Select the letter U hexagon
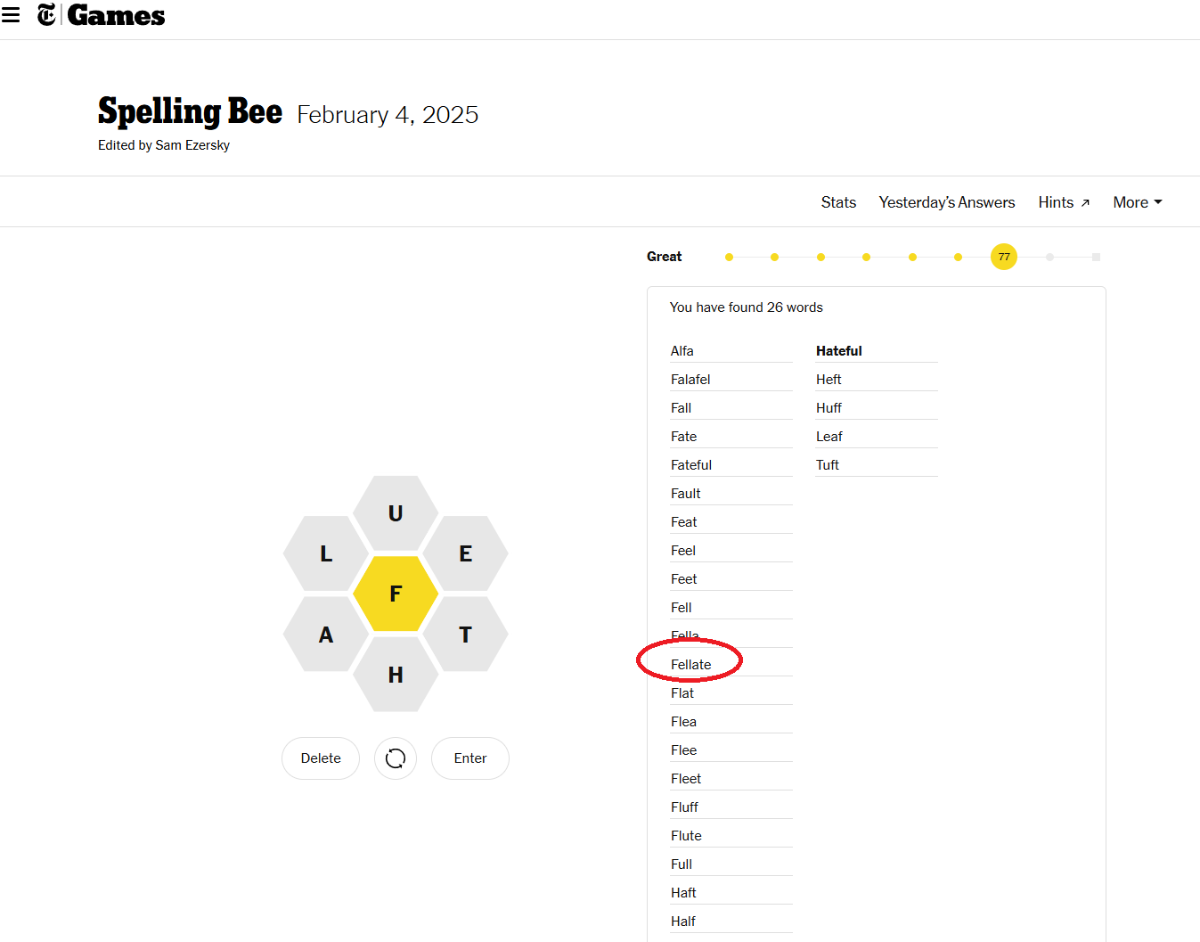Image resolution: width=1200 pixels, height=942 pixels. tap(395, 513)
